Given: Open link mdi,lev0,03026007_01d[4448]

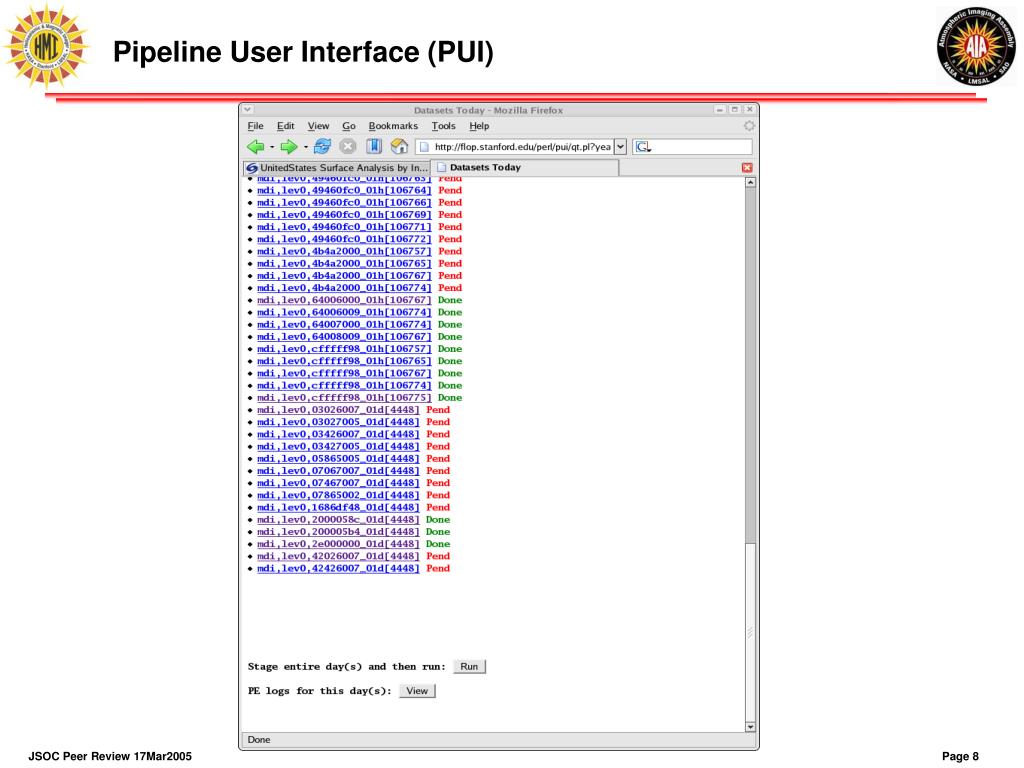Looking at the screenshot, I should pyautogui.click(x=338, y=410).
